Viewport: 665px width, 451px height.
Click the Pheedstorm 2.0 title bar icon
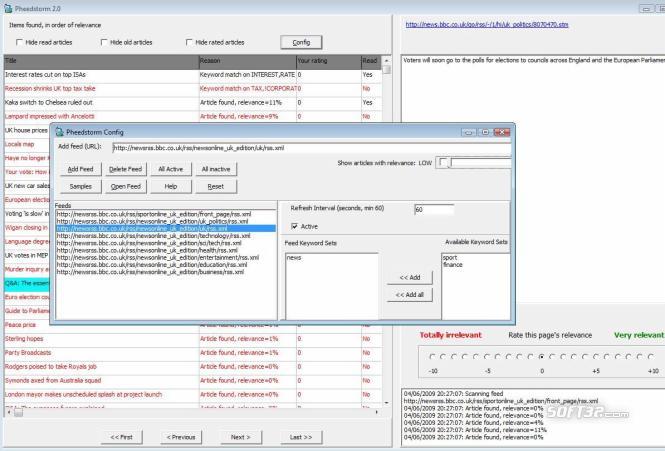8,8
